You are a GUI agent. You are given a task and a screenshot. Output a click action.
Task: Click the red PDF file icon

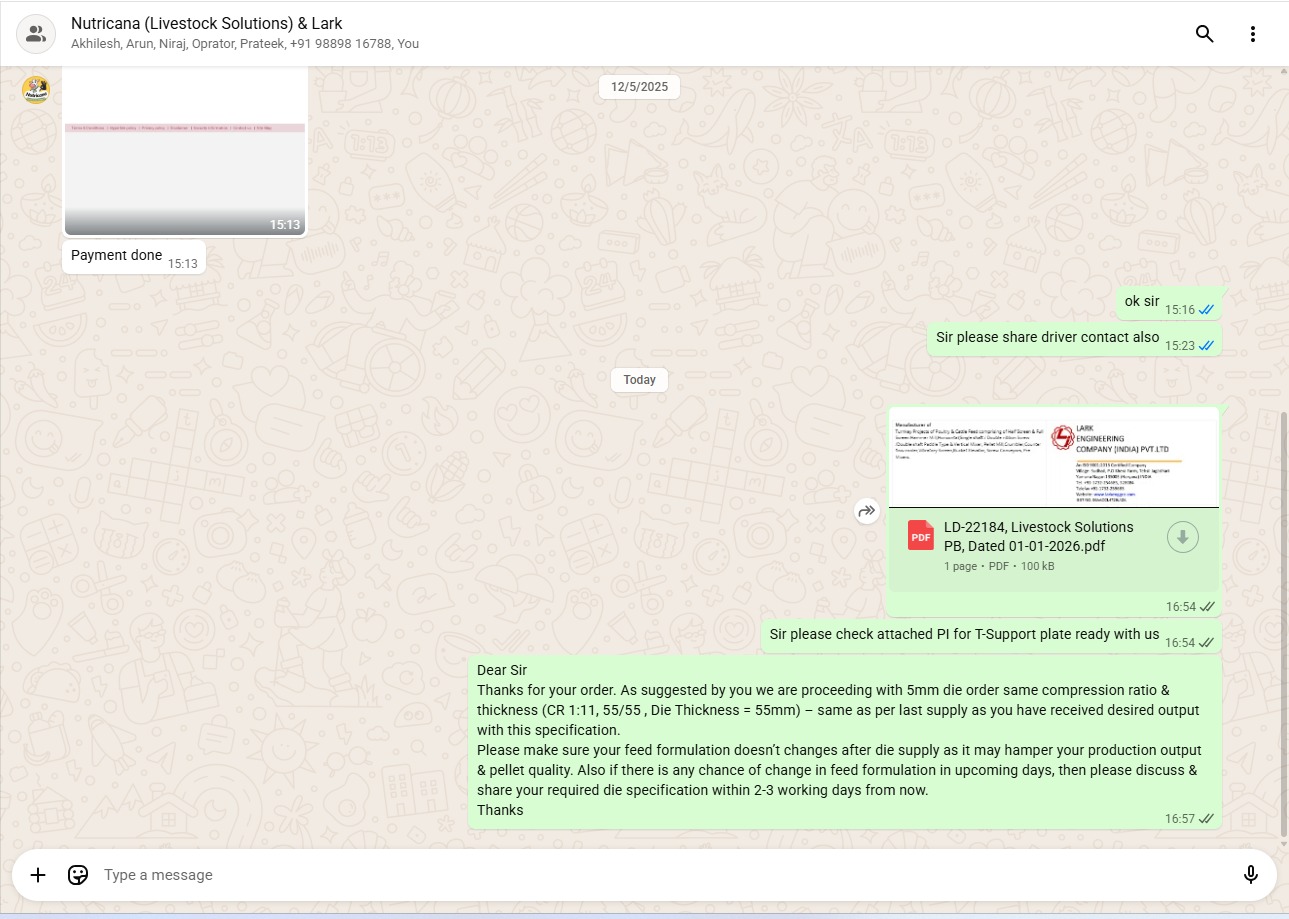[920, 536]
